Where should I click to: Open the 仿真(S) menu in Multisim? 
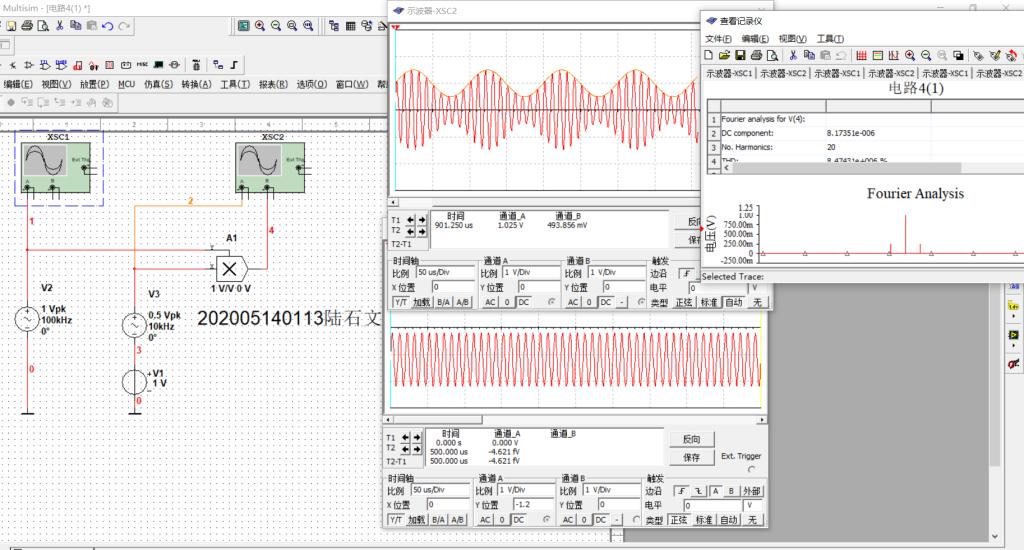pos(158,84)
